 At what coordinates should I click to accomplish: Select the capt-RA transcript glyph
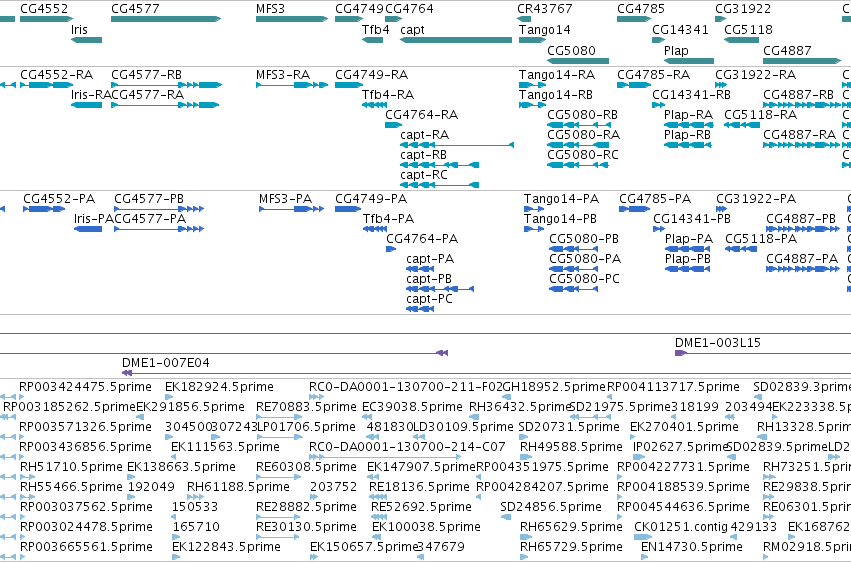[x=457, y=145]
